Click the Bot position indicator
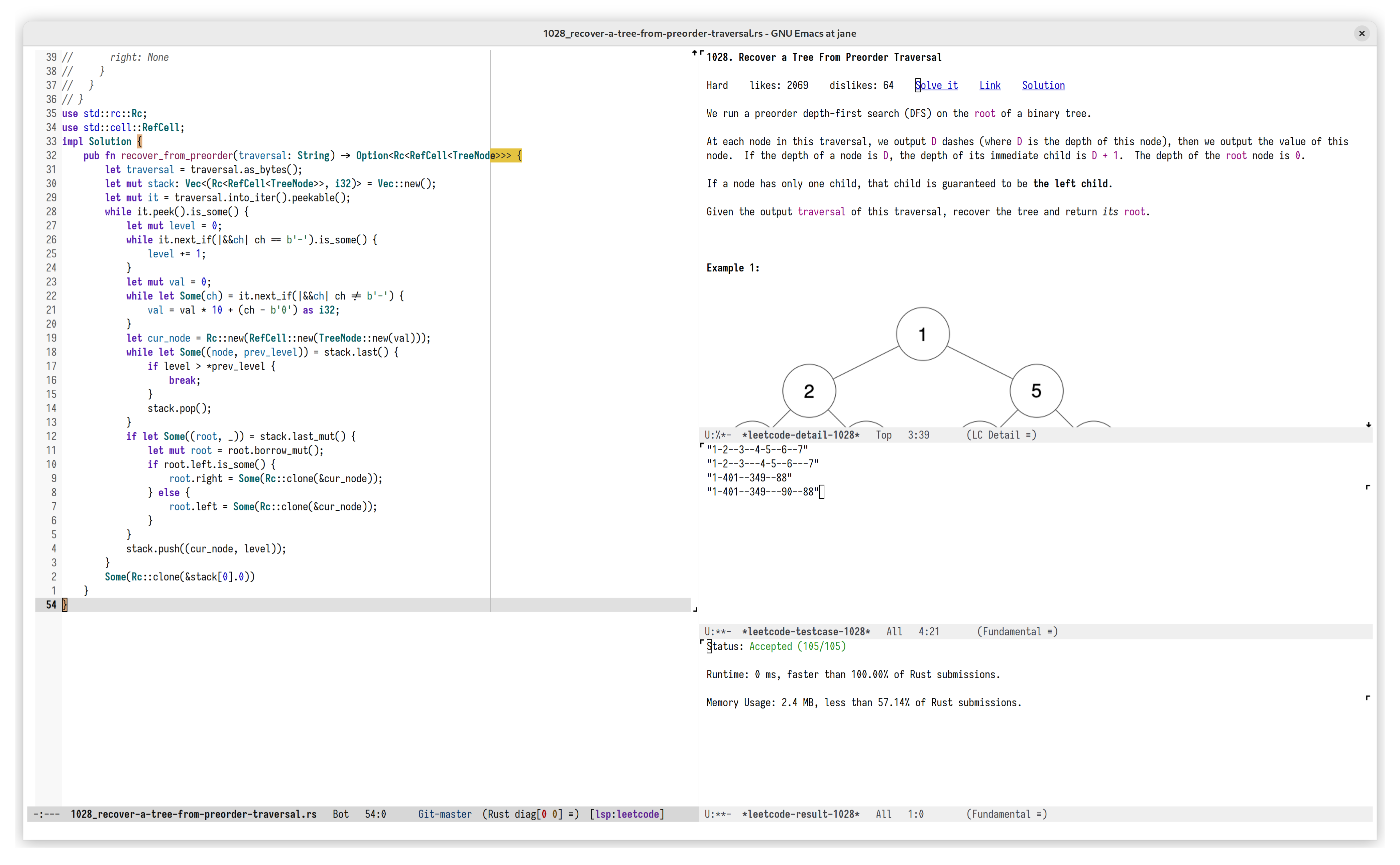The height and width of the screenshot is (865, 1400). (340, 814)
